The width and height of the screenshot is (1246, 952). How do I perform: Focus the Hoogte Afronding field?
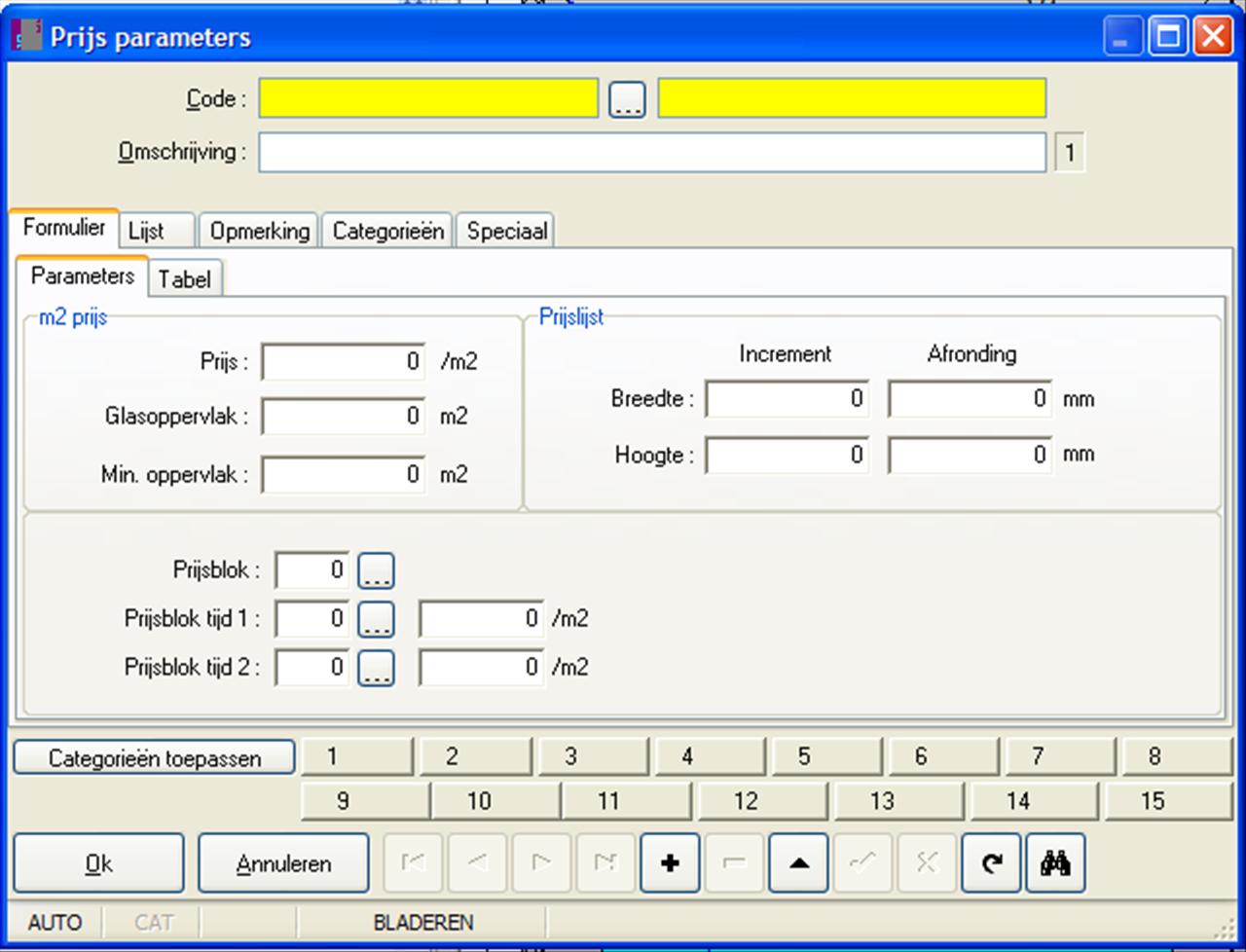pos(970,456)
